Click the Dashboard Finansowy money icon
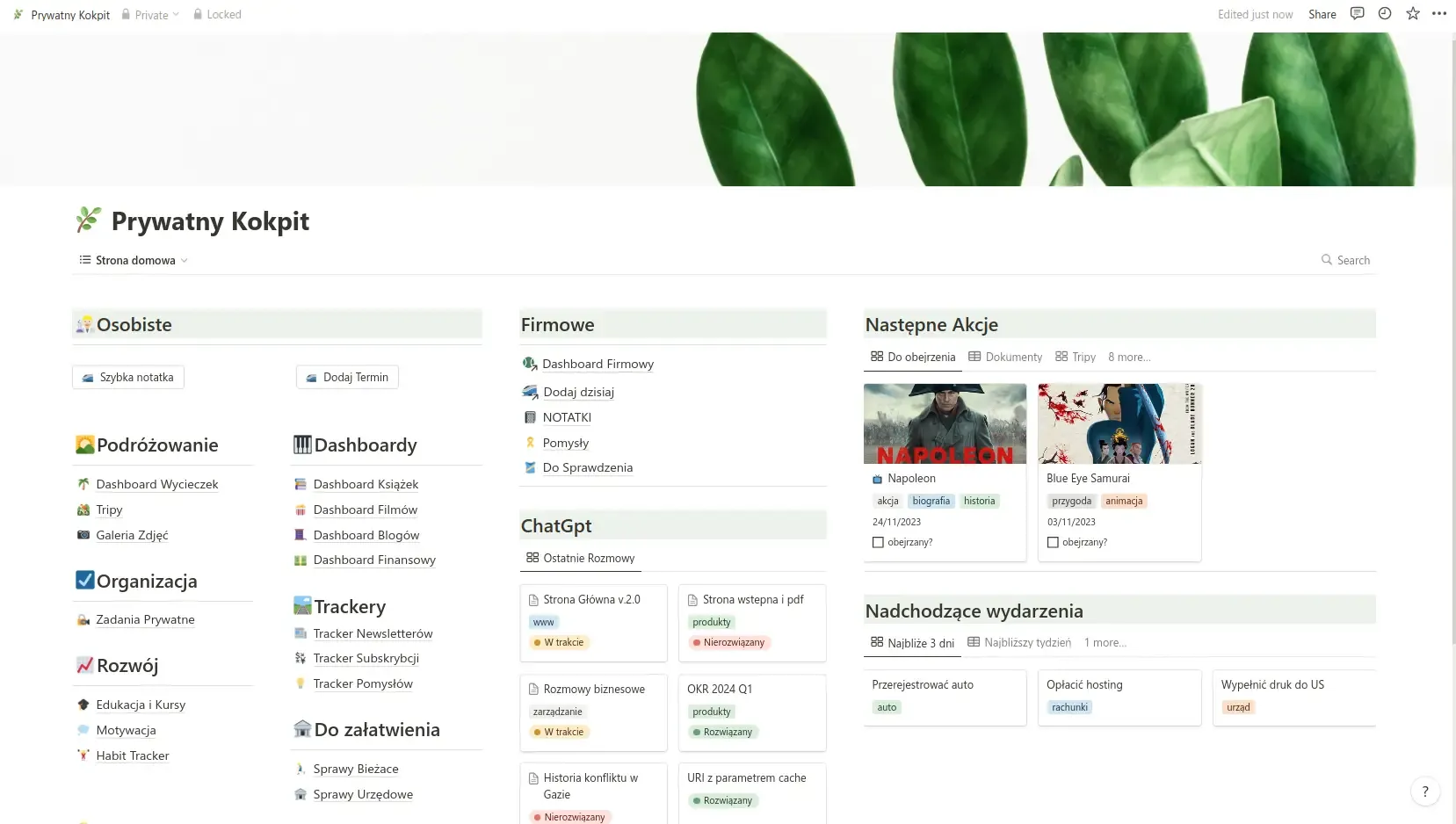 click(x=301, y=560)
